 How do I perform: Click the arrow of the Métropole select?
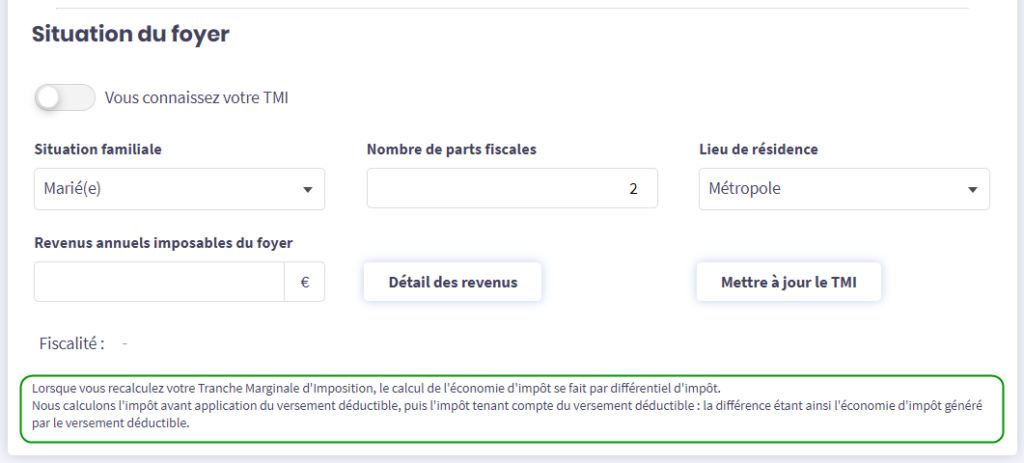[971, 189]
